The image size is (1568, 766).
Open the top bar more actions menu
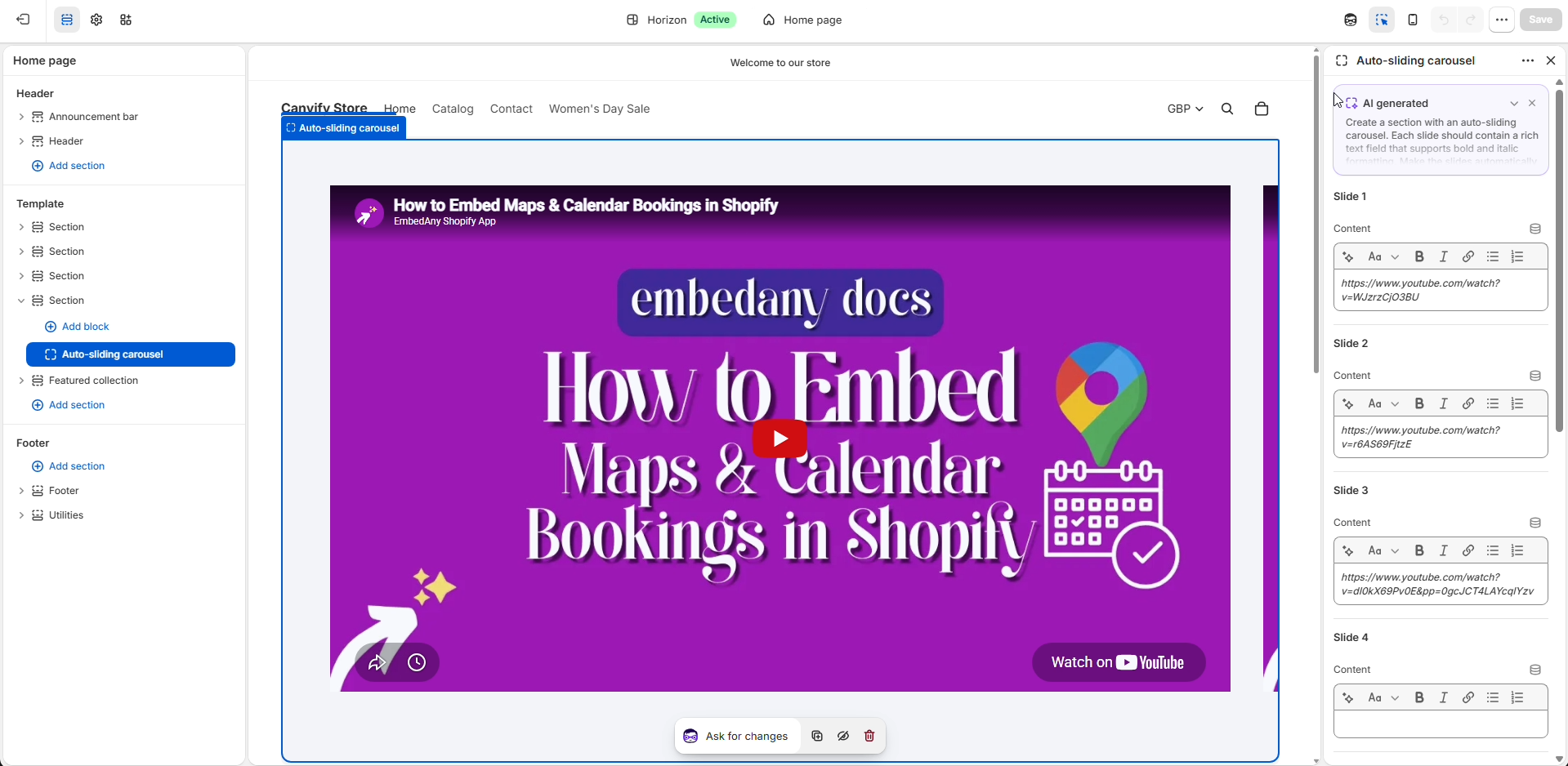1502,20
